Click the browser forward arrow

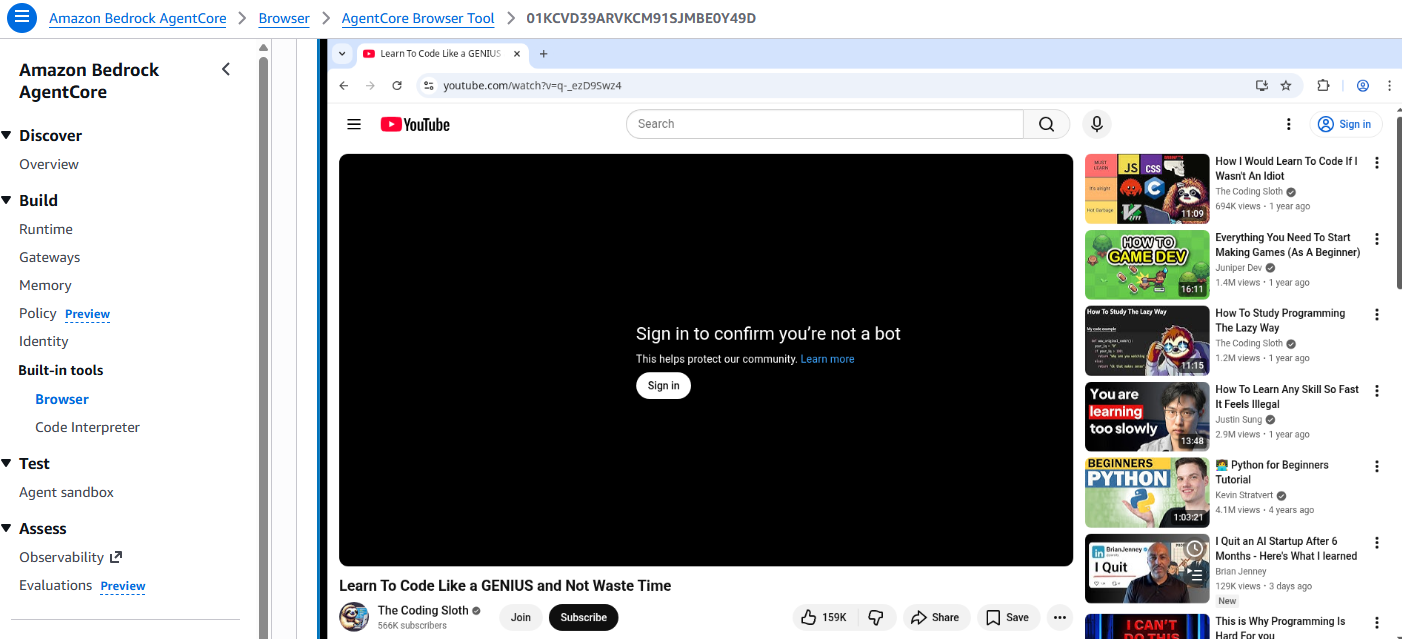pyautogui.click(x=370, y=86)
